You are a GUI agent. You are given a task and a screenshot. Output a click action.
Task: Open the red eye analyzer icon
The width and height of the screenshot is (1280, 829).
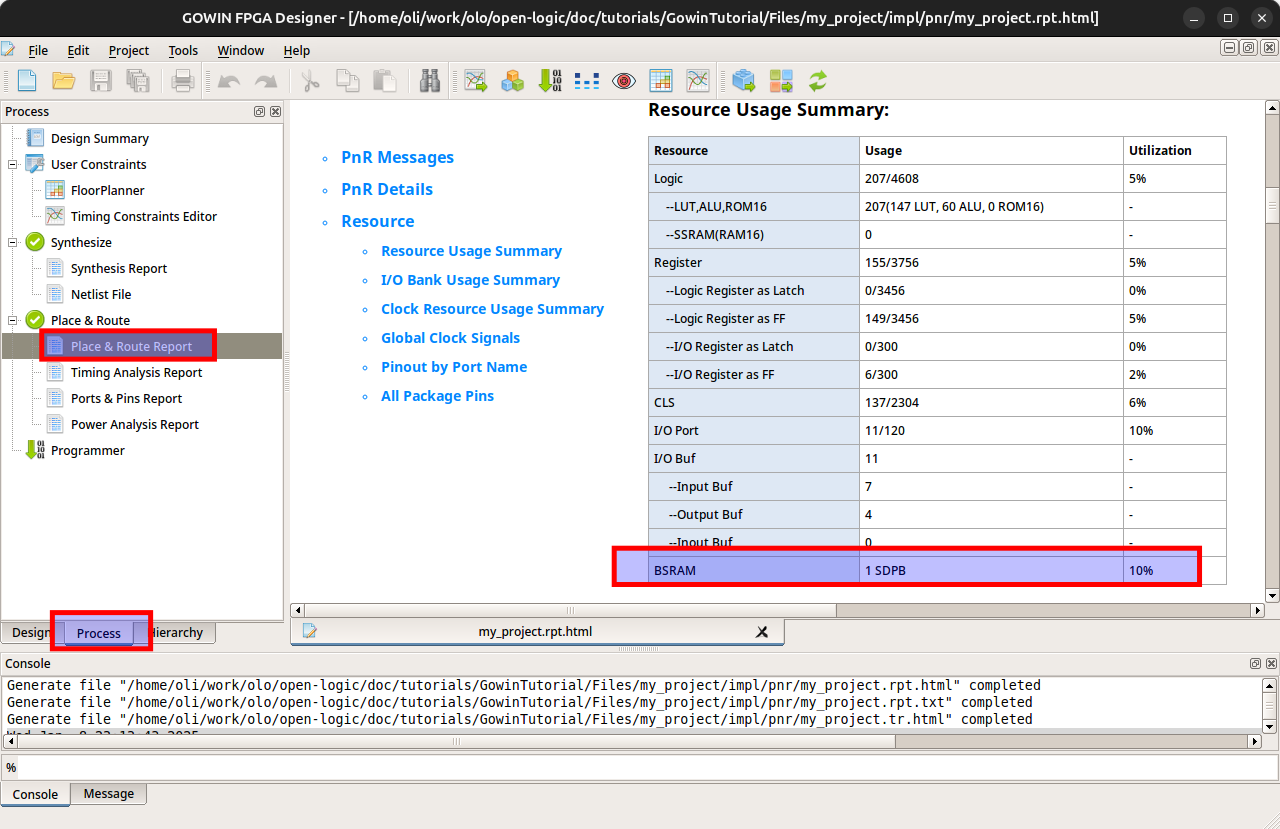624,81
